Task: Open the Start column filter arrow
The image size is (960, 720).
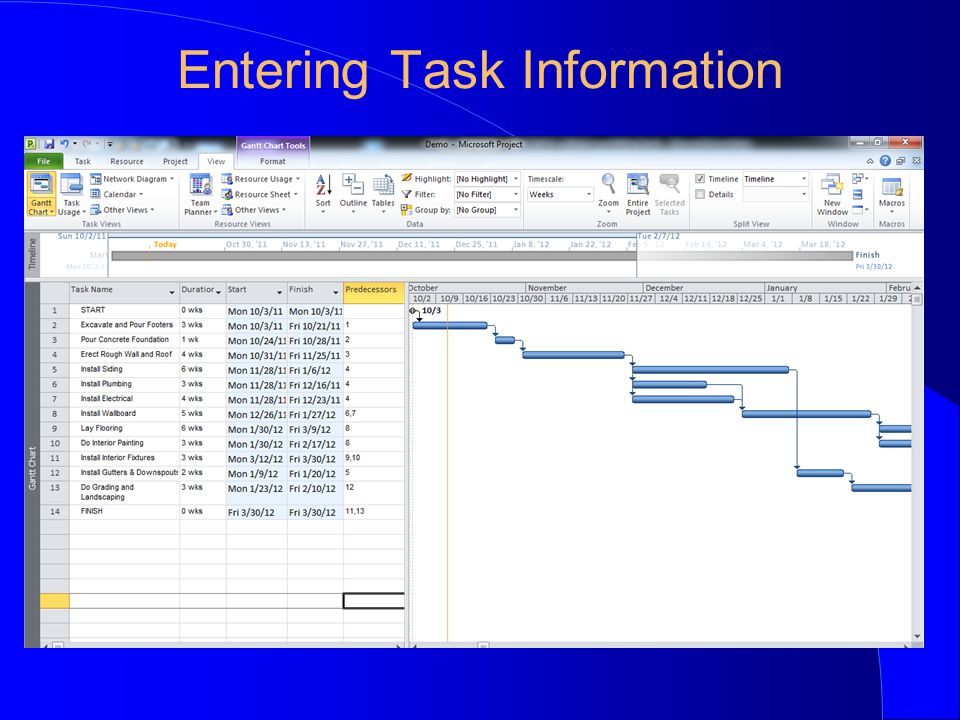Action: pyautogui.click(x=279, y=293)
